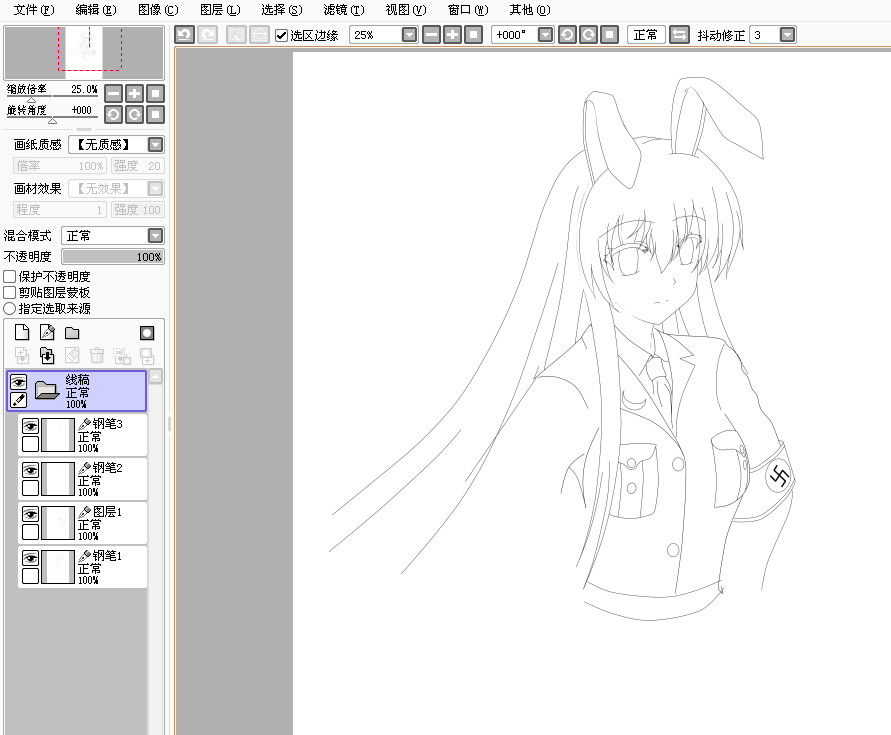Select the 钢笔3 layer thumbnail
This screenshot has width=891, height=735.
click(57, 435)
